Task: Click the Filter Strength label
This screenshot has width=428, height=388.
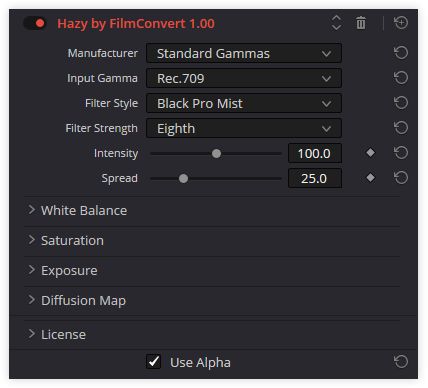Action: tap(101, 128)
